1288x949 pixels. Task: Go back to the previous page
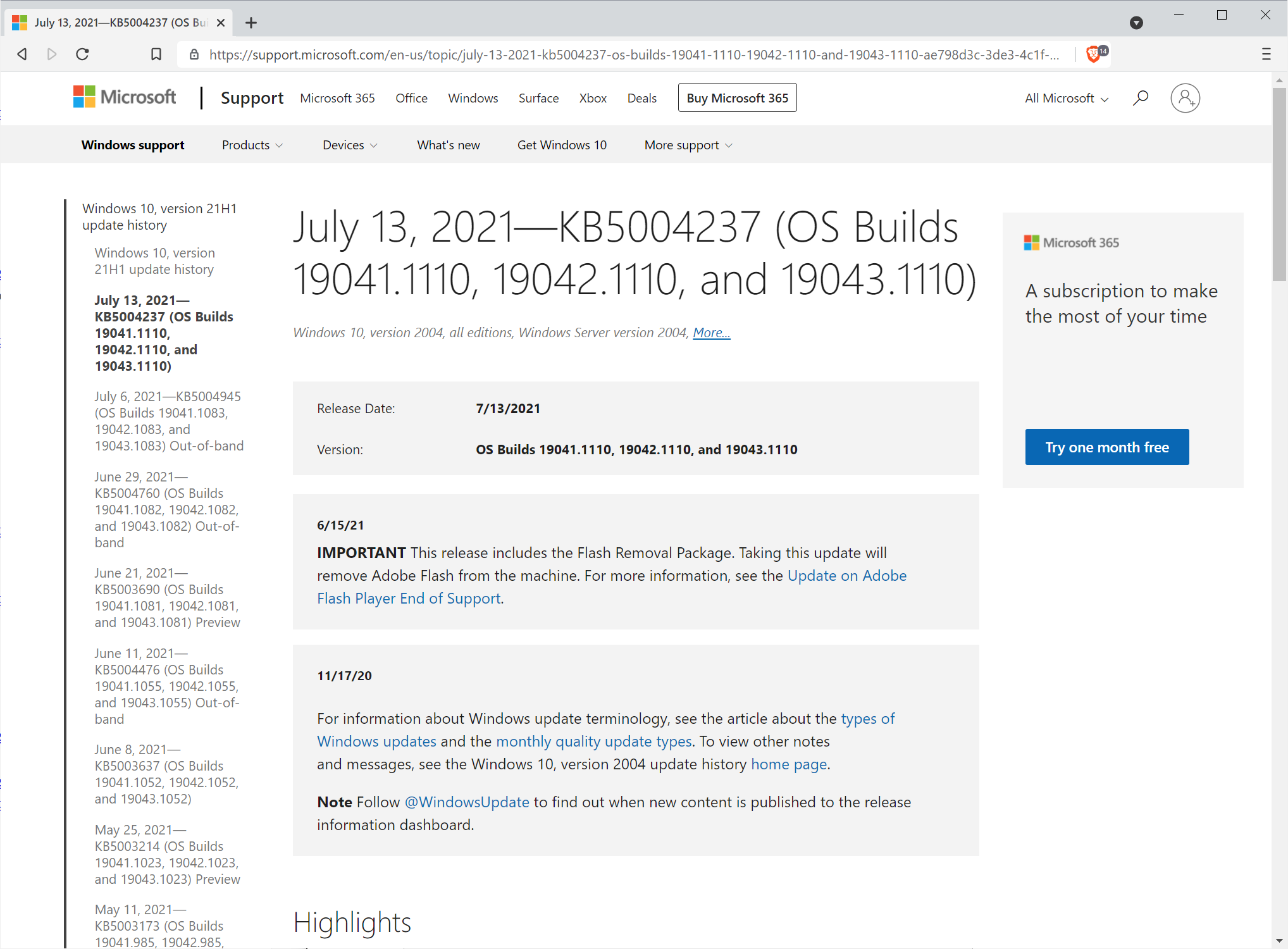click(x=22, y=54)
